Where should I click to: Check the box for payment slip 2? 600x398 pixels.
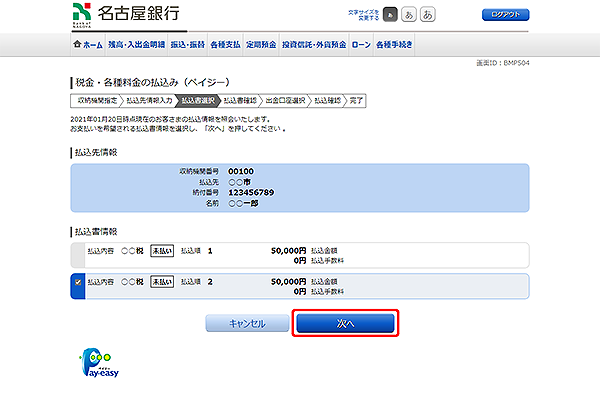point(78,282)
